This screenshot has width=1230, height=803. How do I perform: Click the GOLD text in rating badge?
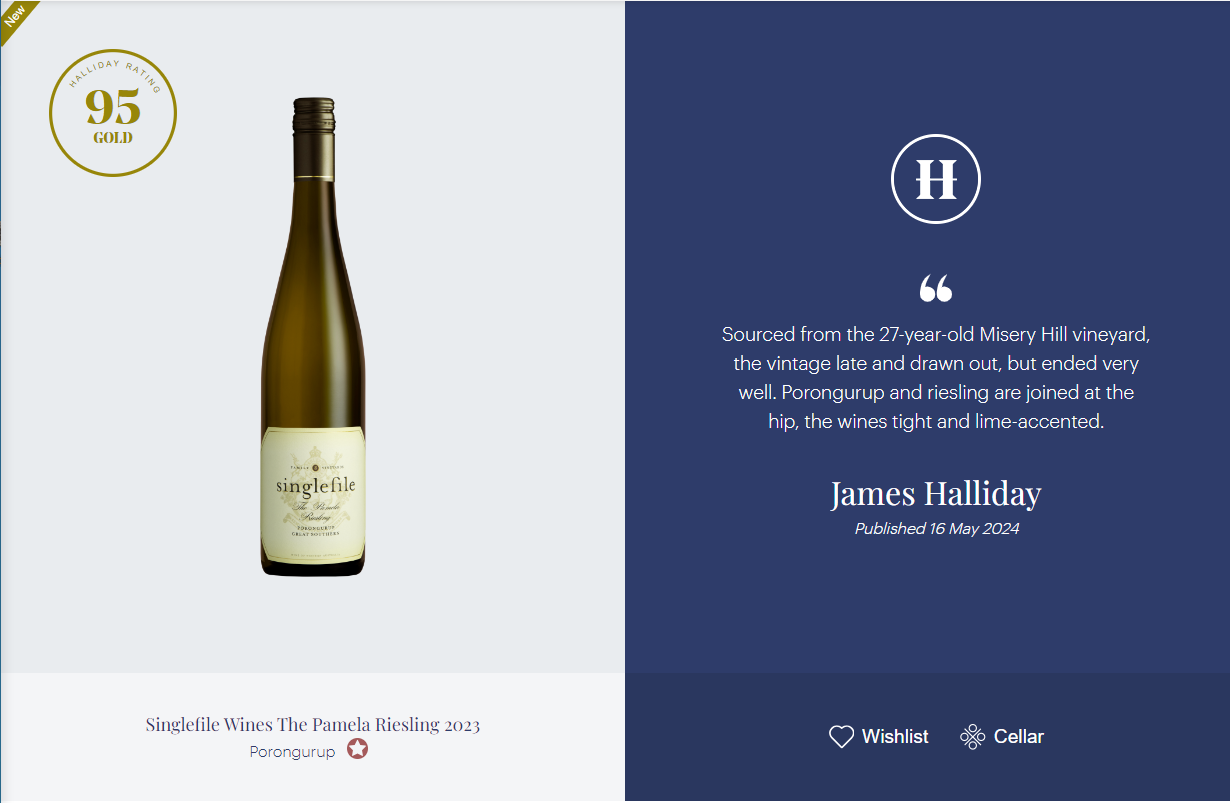coord(113,138)
